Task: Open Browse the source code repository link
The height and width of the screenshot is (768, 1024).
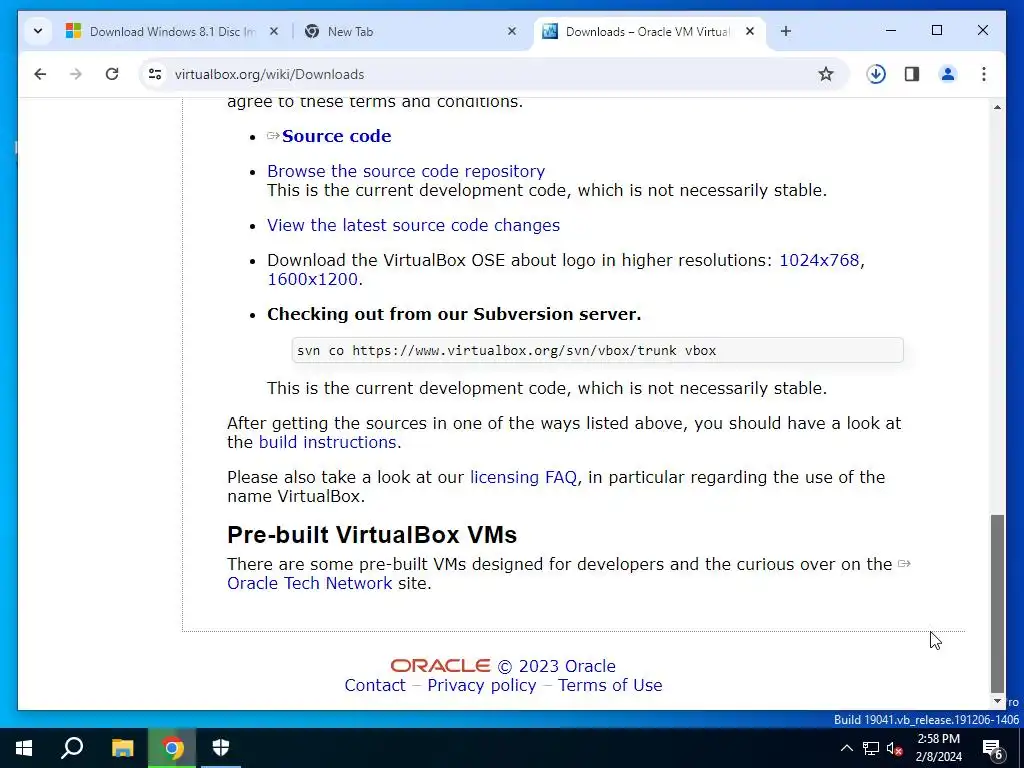Action: 406,171
